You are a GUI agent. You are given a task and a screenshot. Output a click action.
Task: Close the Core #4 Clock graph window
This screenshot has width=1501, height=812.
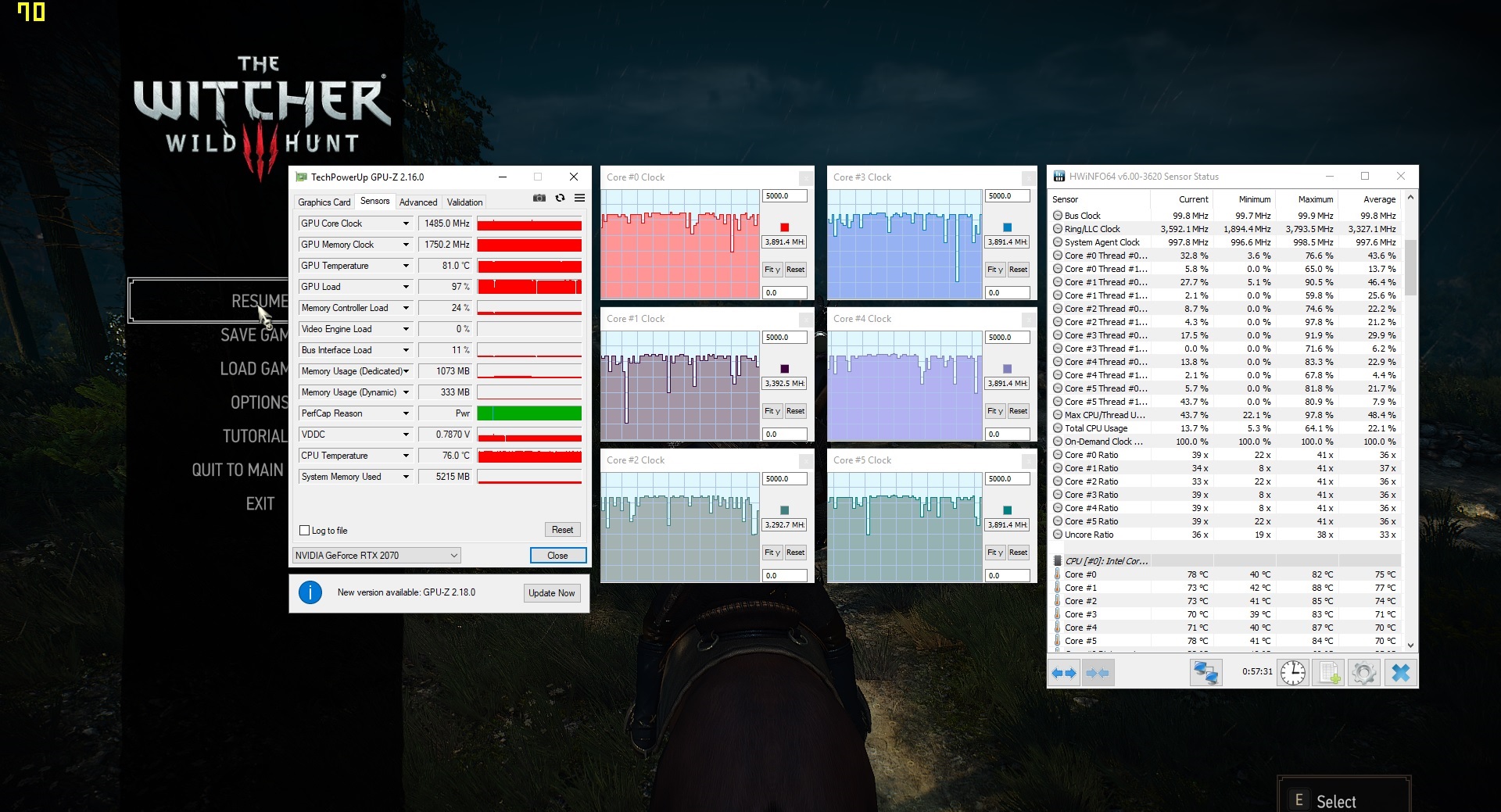[1027, 319]
